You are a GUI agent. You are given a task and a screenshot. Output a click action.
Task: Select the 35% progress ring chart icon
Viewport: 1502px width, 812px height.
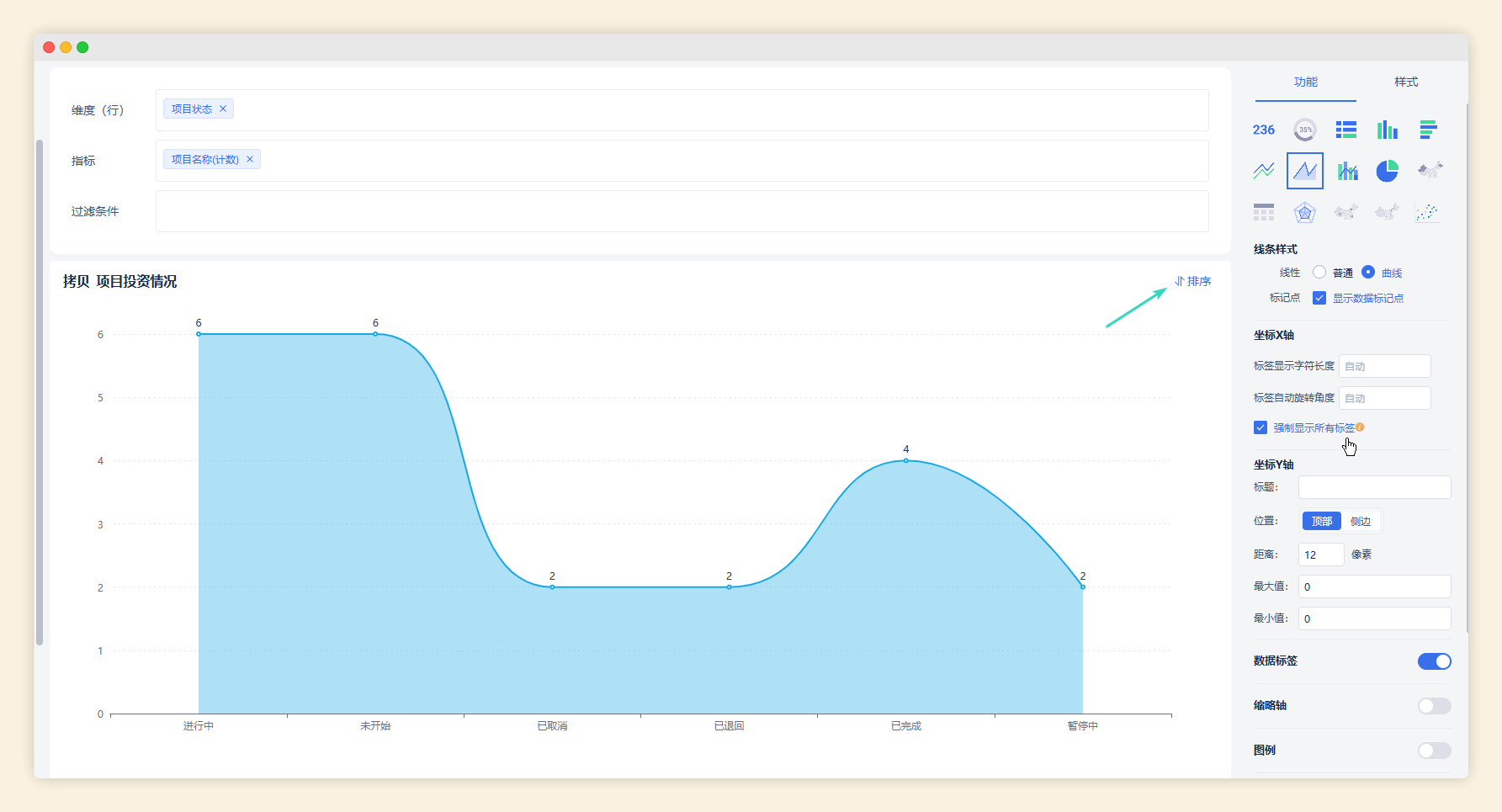1304,130
